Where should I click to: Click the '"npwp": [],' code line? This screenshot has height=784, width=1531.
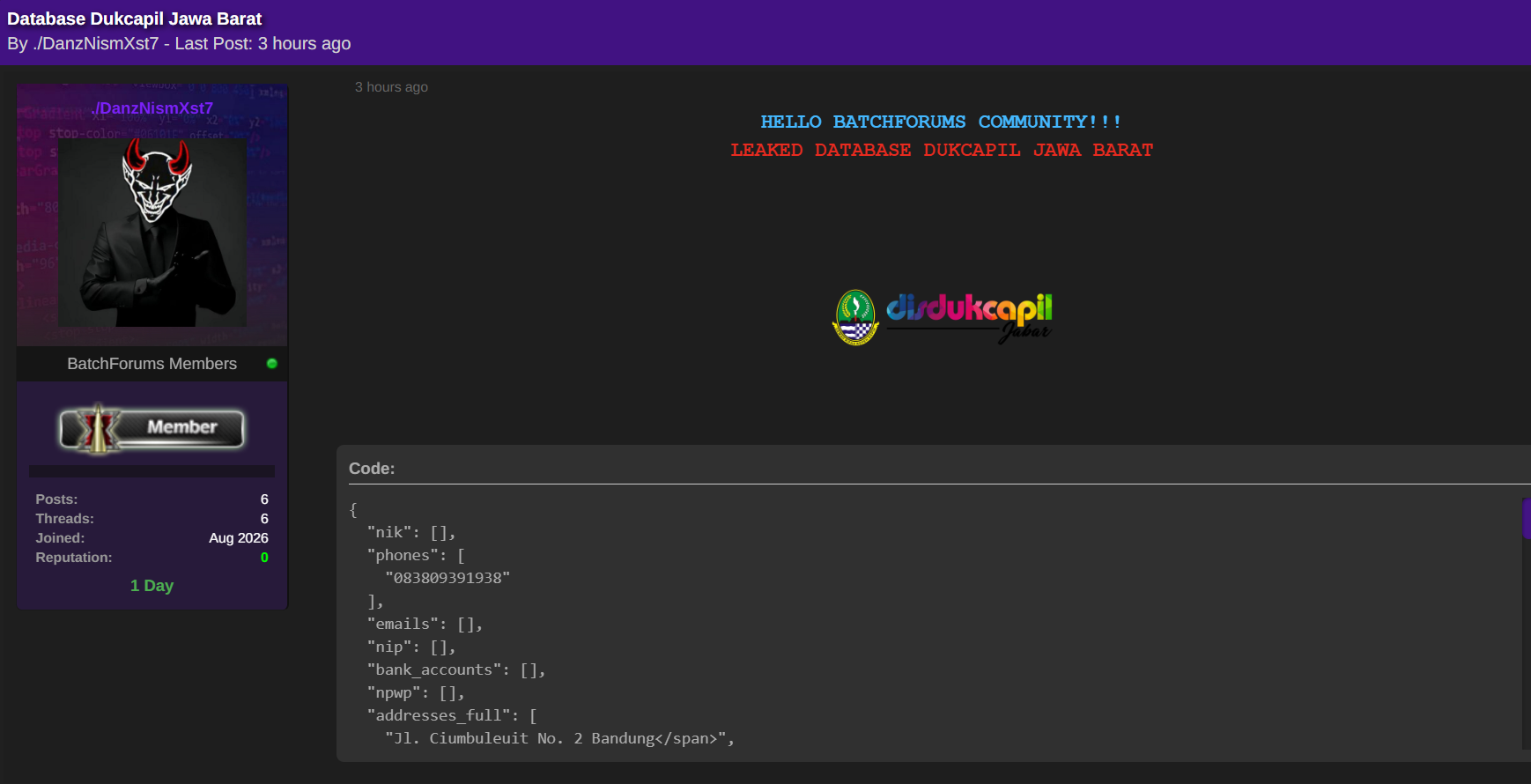[416, 692]
